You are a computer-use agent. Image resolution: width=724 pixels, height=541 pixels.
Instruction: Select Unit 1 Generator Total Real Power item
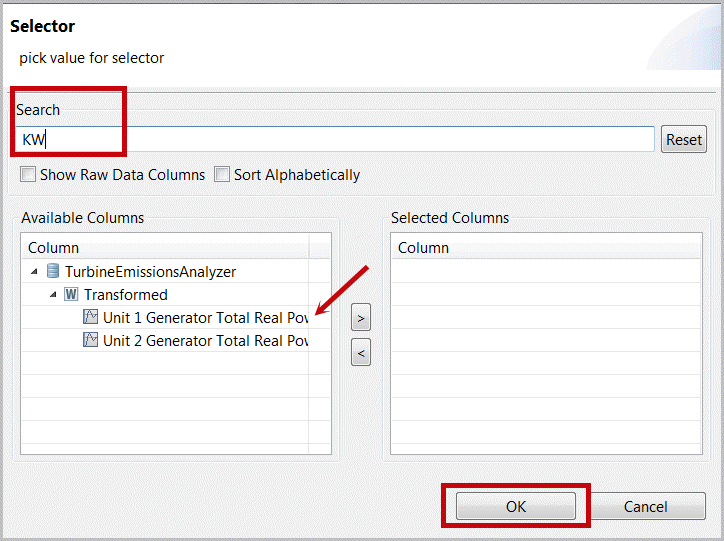point(205,317)
